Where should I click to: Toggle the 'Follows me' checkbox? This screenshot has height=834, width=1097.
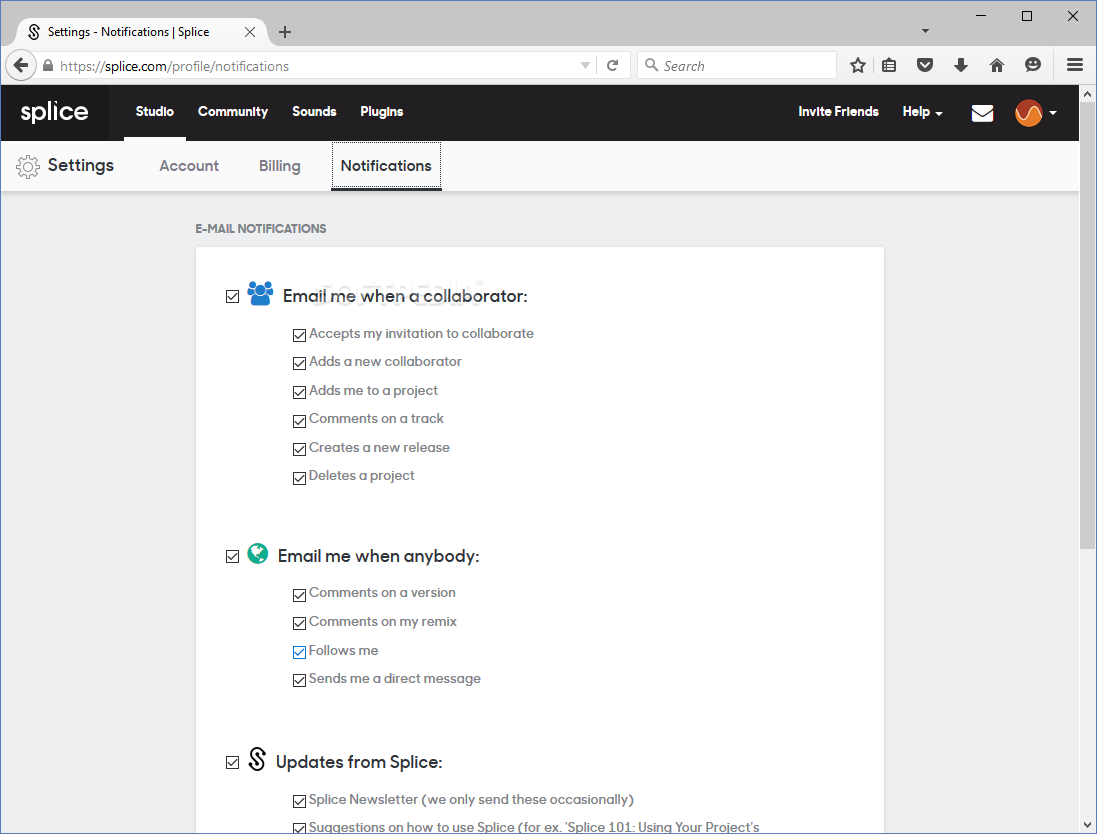[x=299, y=652]
